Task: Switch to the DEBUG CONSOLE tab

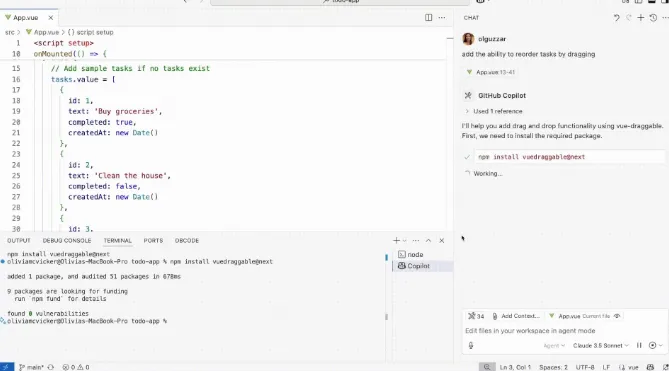Action: pyautogui.click(x=67, y=241)
